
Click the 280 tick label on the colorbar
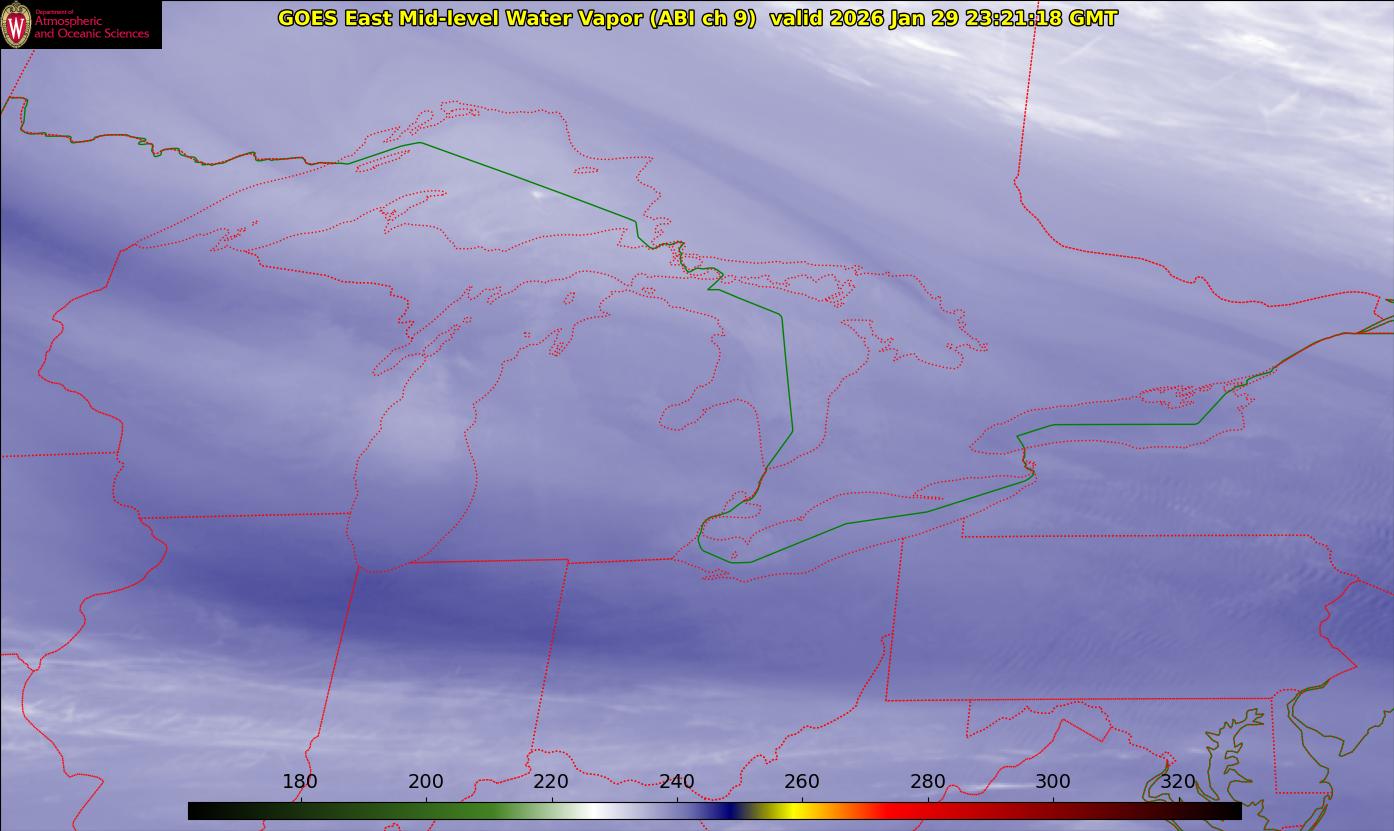point(928,781)
